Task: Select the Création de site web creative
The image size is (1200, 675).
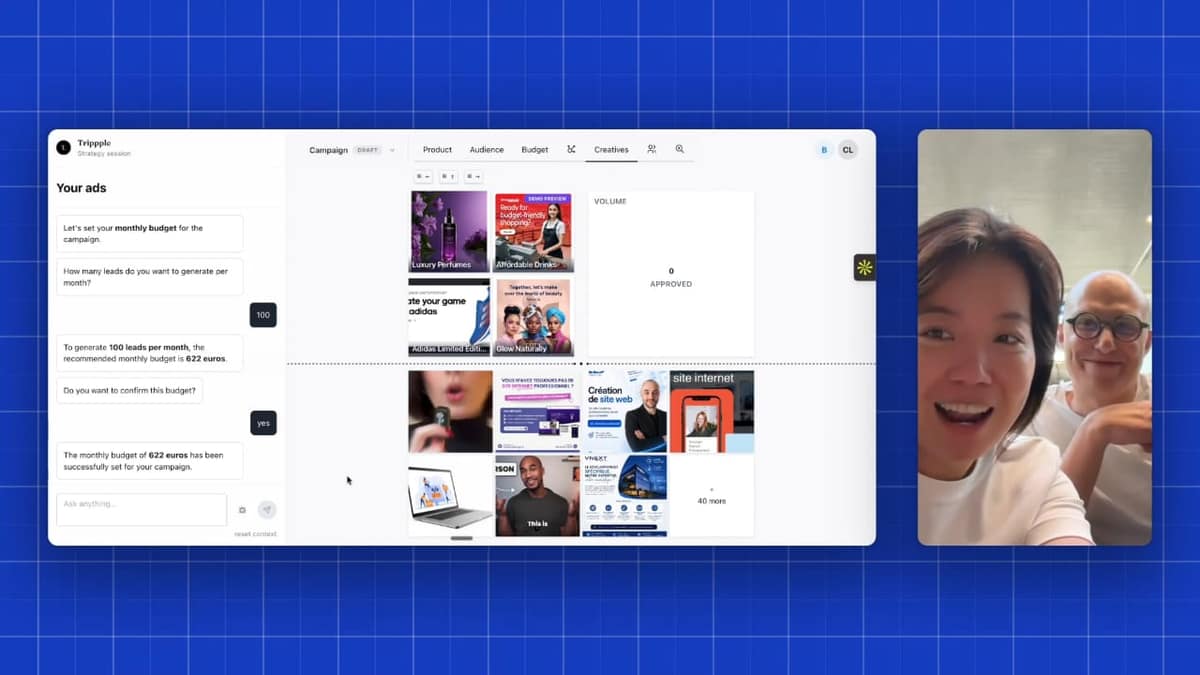Action: point(624,411)
